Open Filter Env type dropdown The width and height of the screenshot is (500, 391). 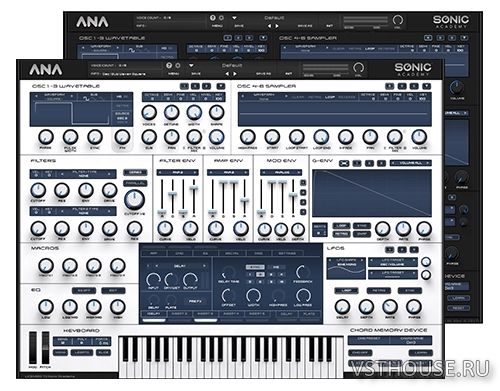(178, 173)
